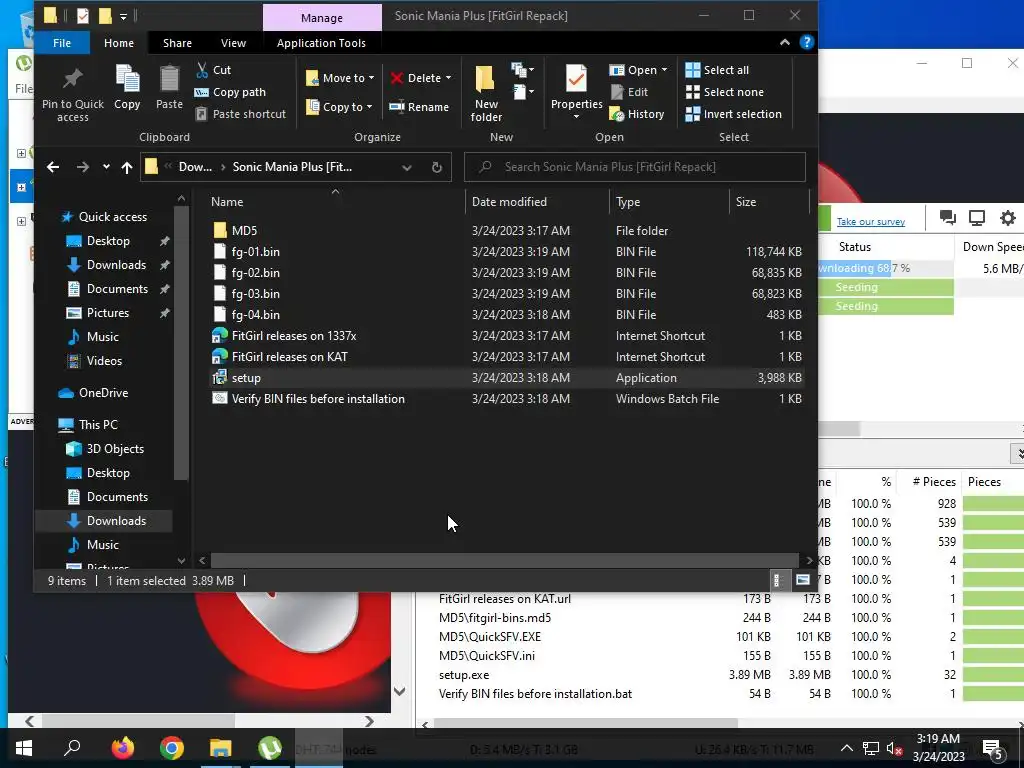
Task: Expand Open dropdown arrow
Action: pos(664,70)
